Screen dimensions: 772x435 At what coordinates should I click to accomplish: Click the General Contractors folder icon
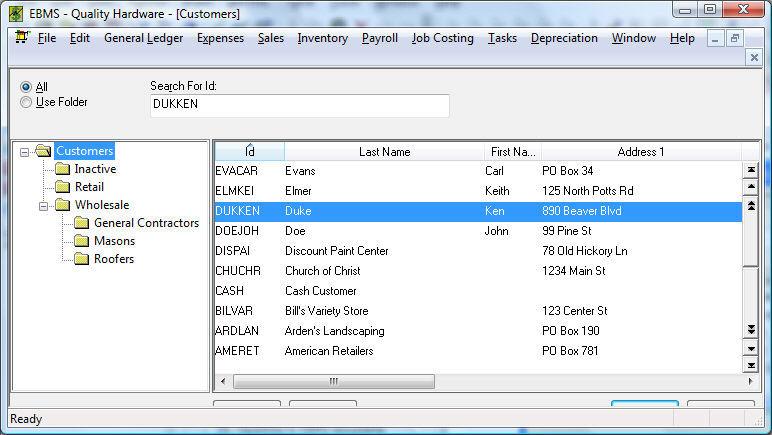[81, 223]
